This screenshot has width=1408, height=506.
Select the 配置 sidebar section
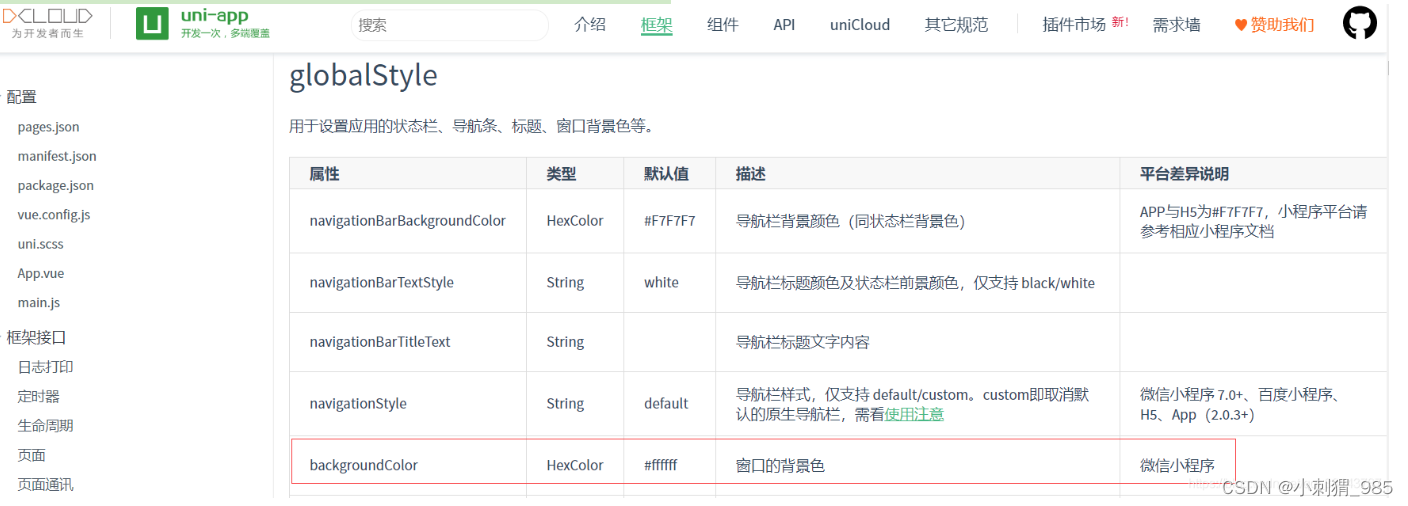click(x=21, y=97)
